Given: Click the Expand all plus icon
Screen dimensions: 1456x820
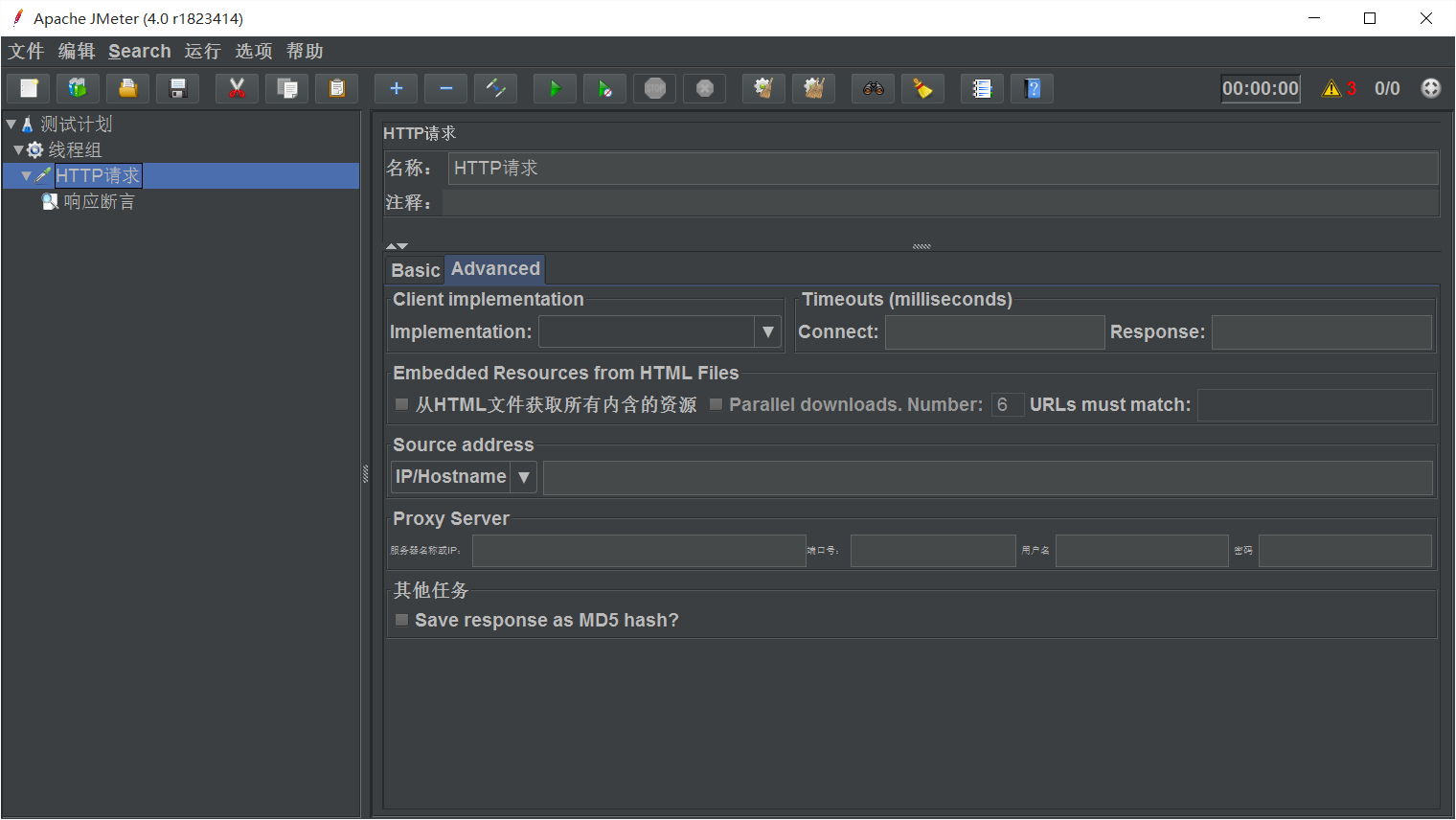Looking at the screenshot, I should click(x=397, y=88).
